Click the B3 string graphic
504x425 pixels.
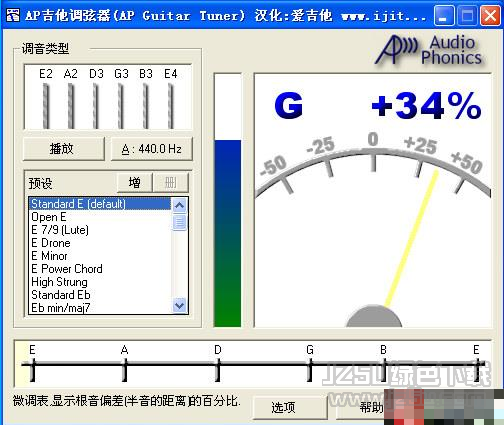[x=146, y=105]
